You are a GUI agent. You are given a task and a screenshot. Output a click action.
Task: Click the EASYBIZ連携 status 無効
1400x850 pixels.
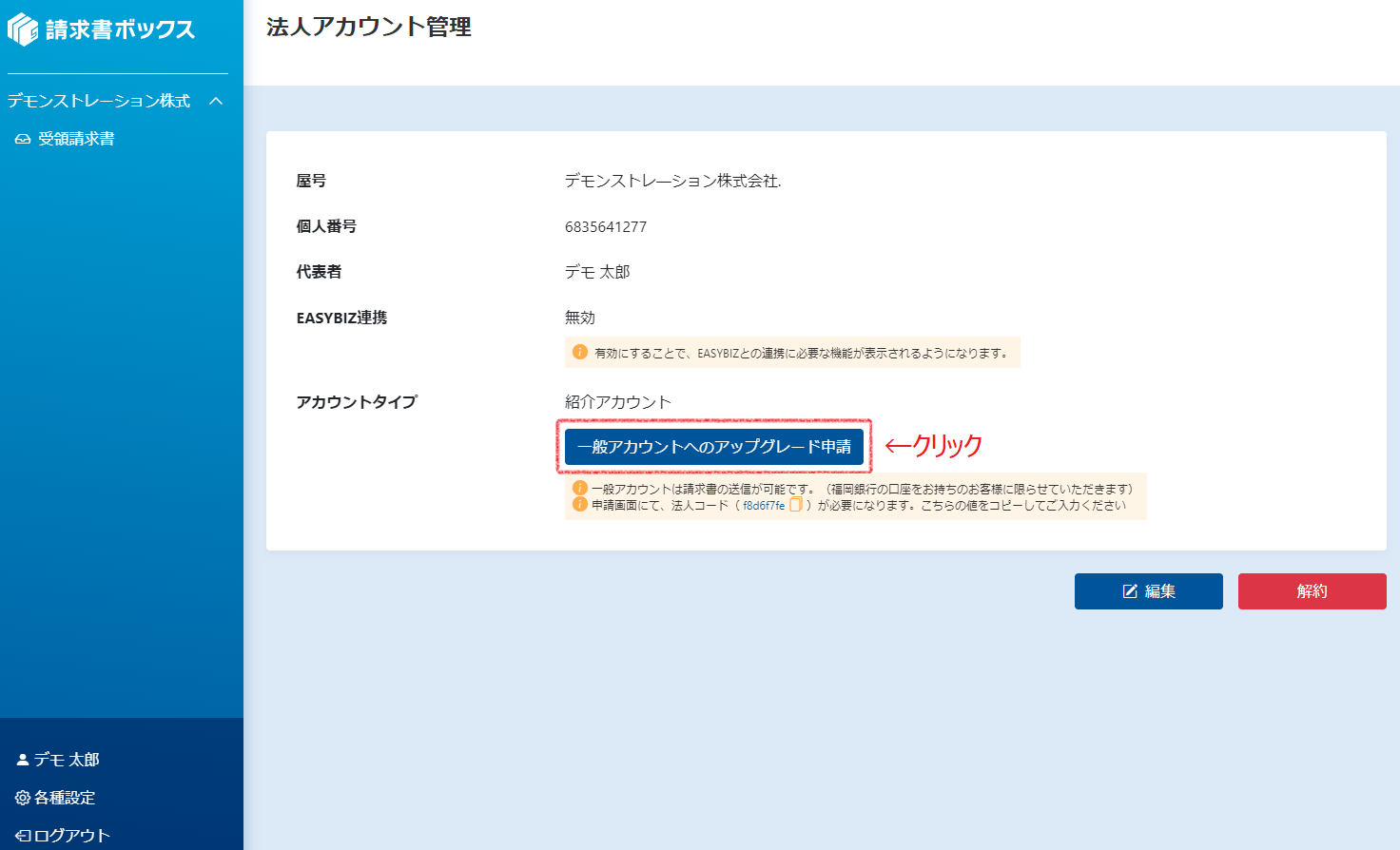(x=579, y=318)
